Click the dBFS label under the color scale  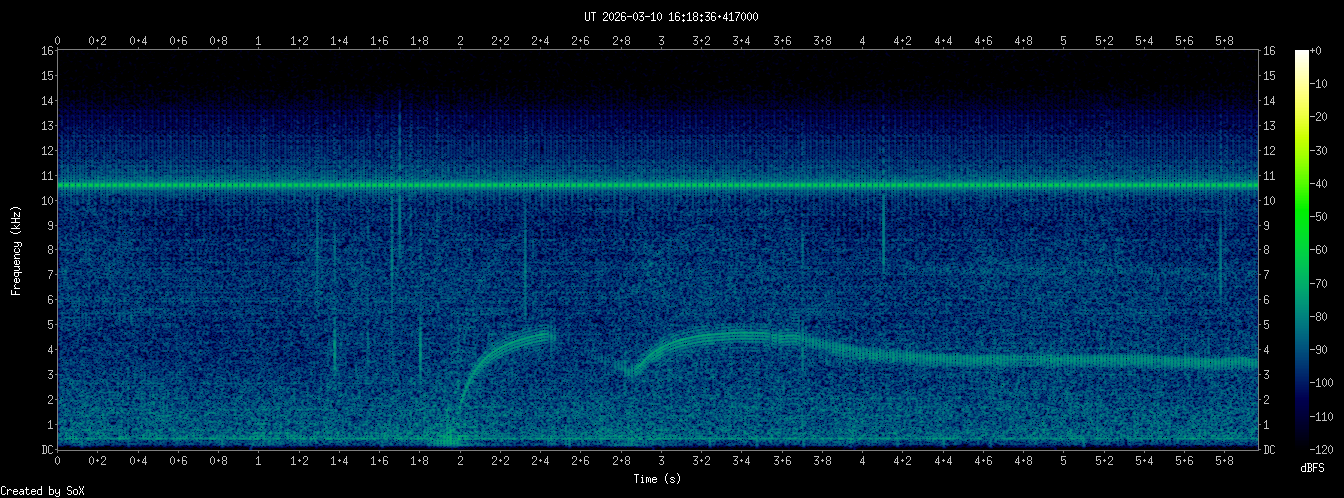(x=1315, y=468)
